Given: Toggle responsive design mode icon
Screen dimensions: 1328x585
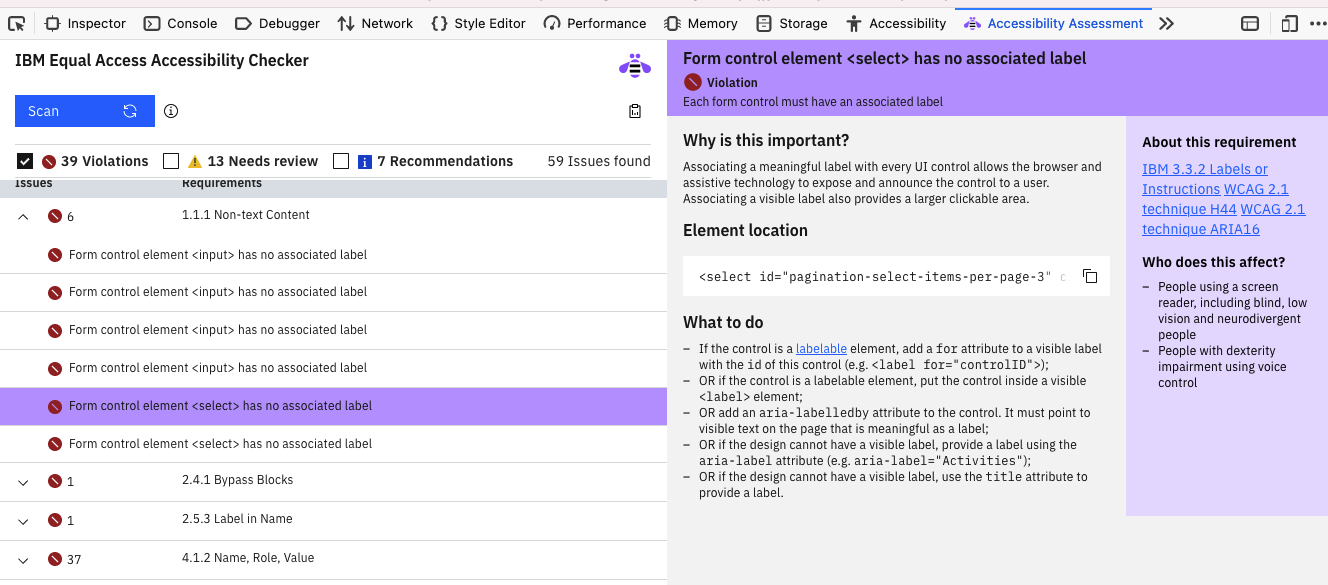Looking at the screenshot, I should point(1290,23).
